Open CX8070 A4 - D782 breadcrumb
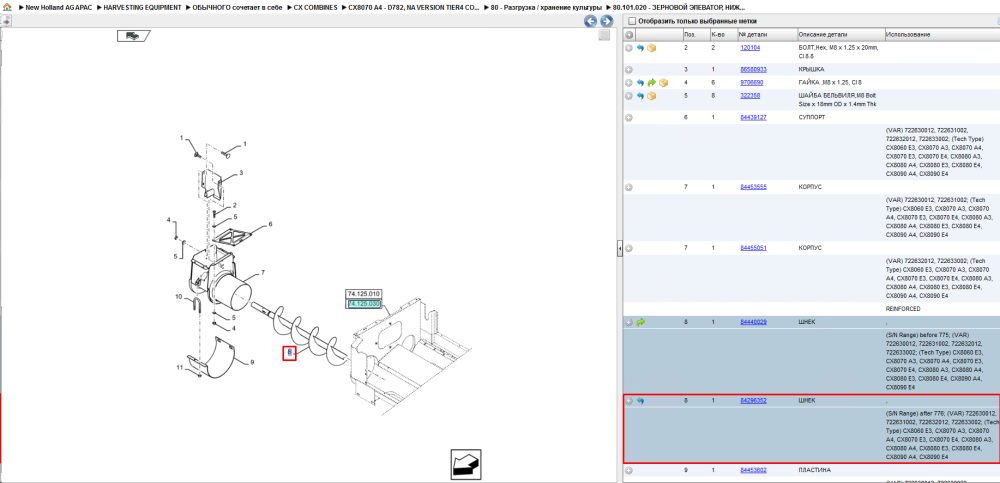The height and width of the screenshot is (483, 1000). (415, 7)
